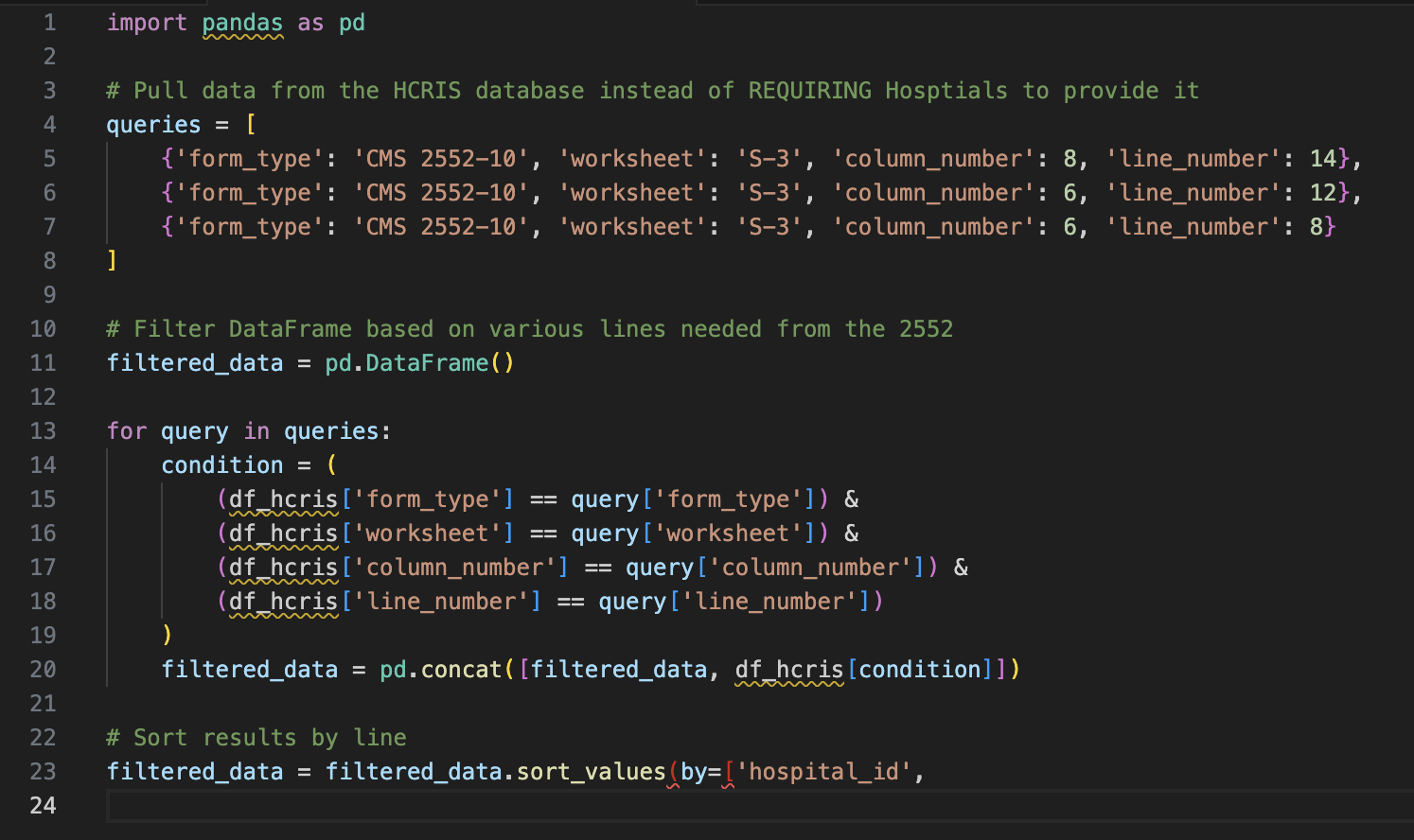Viewport: 1414px width, 840px height.
Task: Click the word 'pandas' in the import
Action: click(242, 23)
